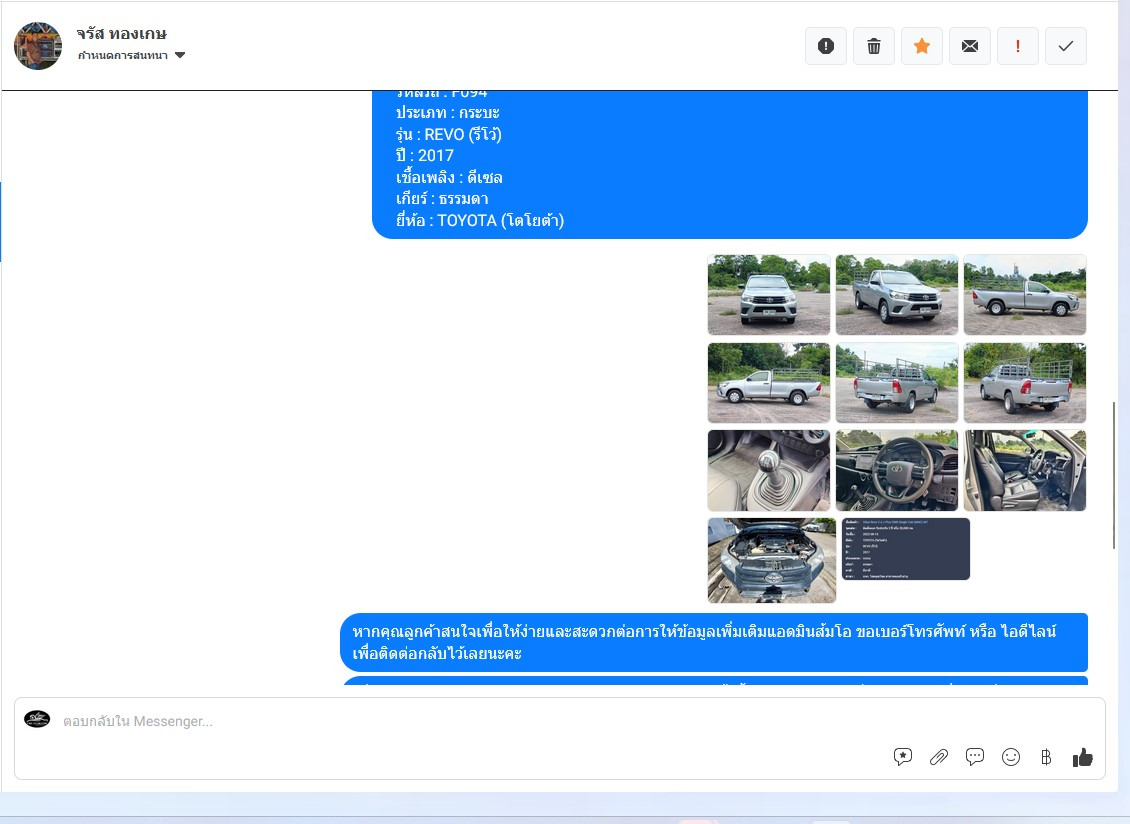1130x824 pixels.
Task: Mark conversation unread with envelope icon
Action: [x=970, y=46]
